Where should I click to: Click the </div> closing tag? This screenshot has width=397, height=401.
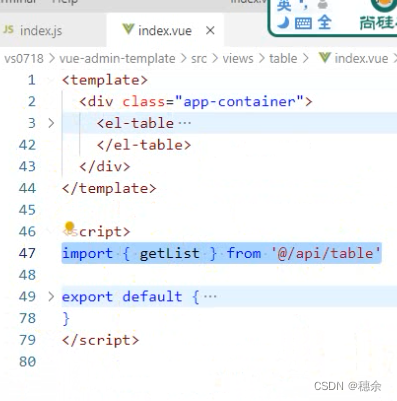pyautogui.click(x=105, y=166)
